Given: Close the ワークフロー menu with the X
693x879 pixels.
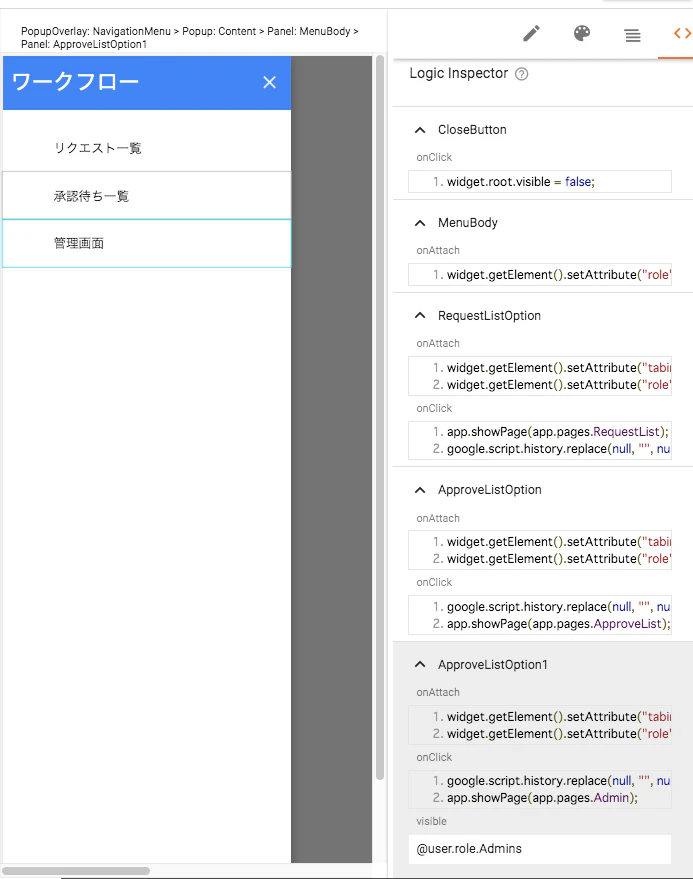Looking at the screenshot, I should point(270,82).
